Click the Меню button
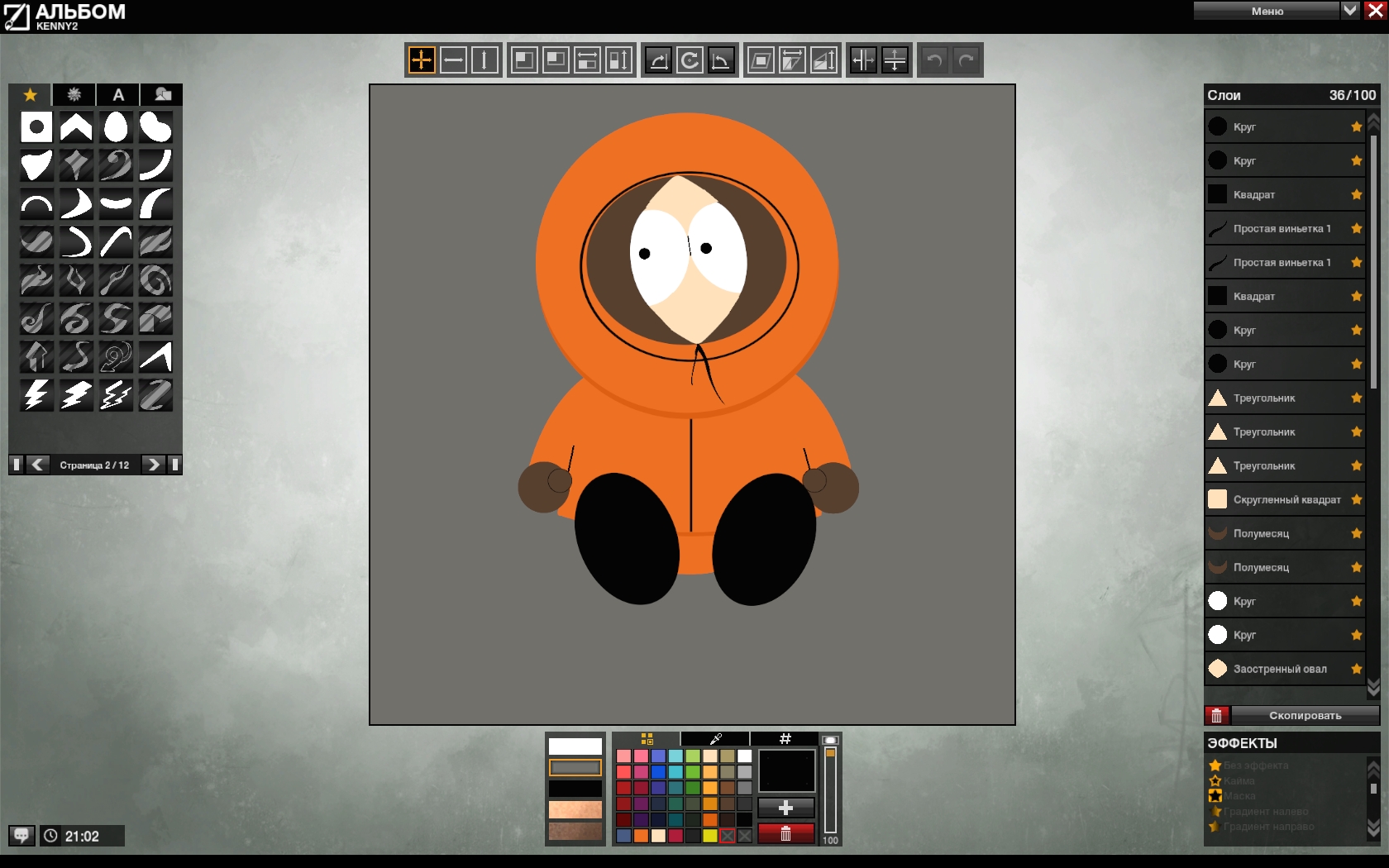 (1267, 10)
